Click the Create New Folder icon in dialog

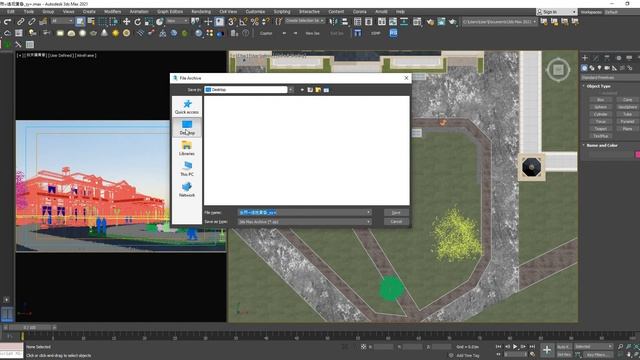[x=318, y=90]
